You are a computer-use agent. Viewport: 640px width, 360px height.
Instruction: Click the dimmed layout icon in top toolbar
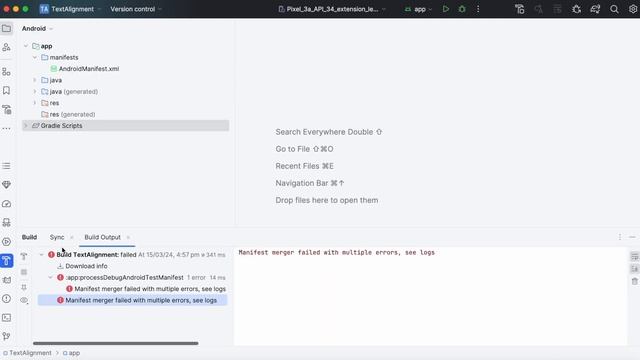click(x=558, y=9)
